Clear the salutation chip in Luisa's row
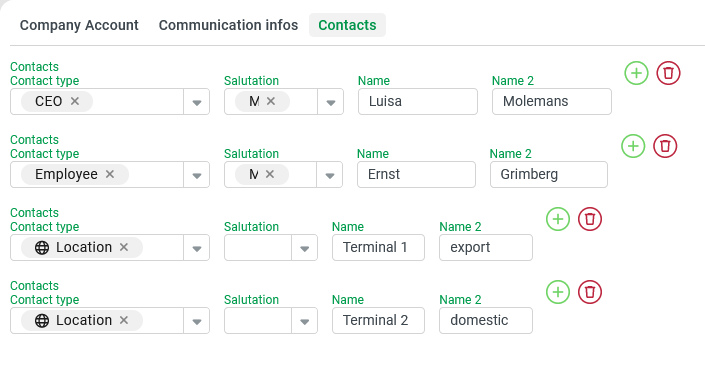This screenshot has height=372, width=705. [271, 101]
